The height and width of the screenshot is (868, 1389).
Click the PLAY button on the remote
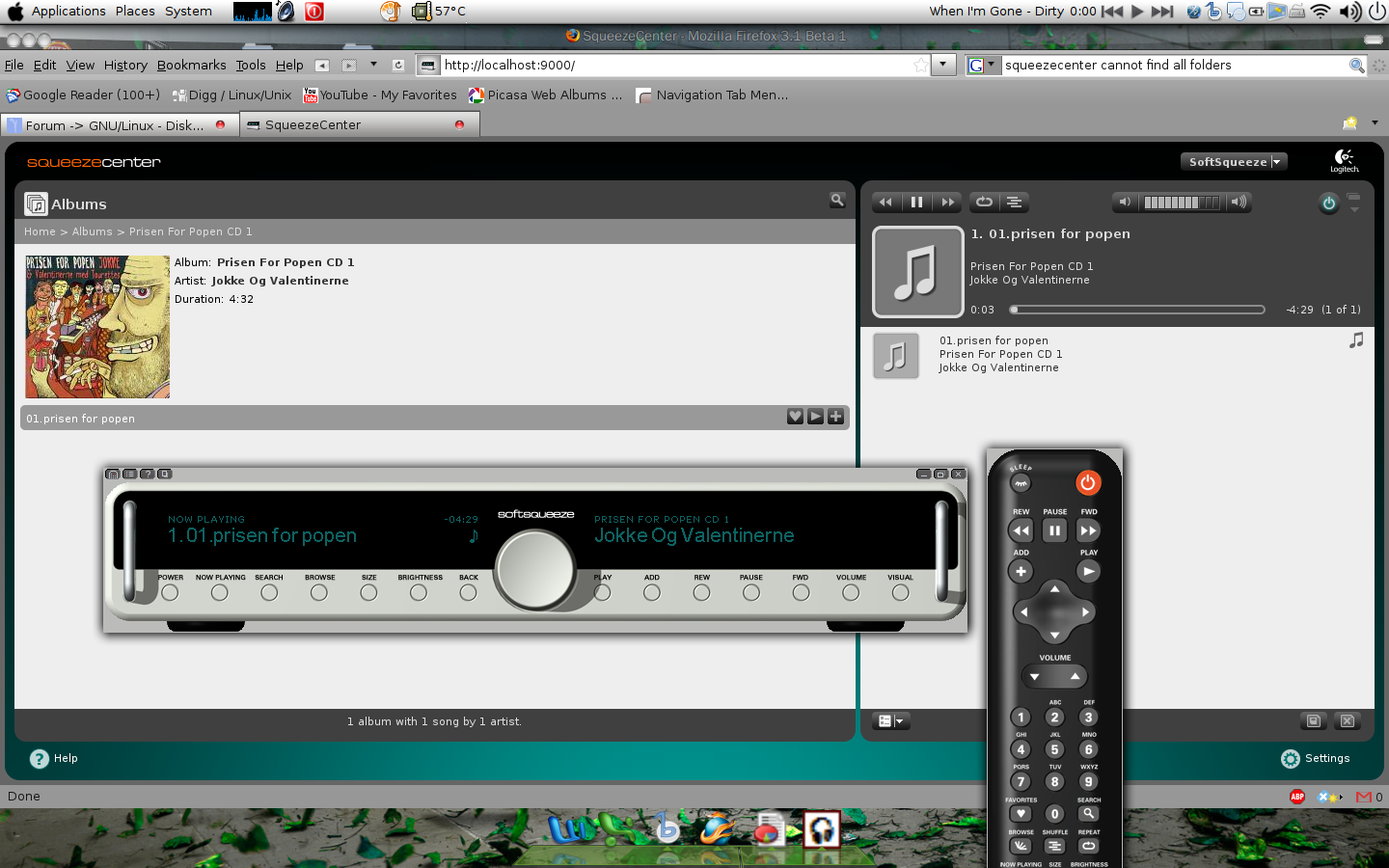pos(1089,571)
